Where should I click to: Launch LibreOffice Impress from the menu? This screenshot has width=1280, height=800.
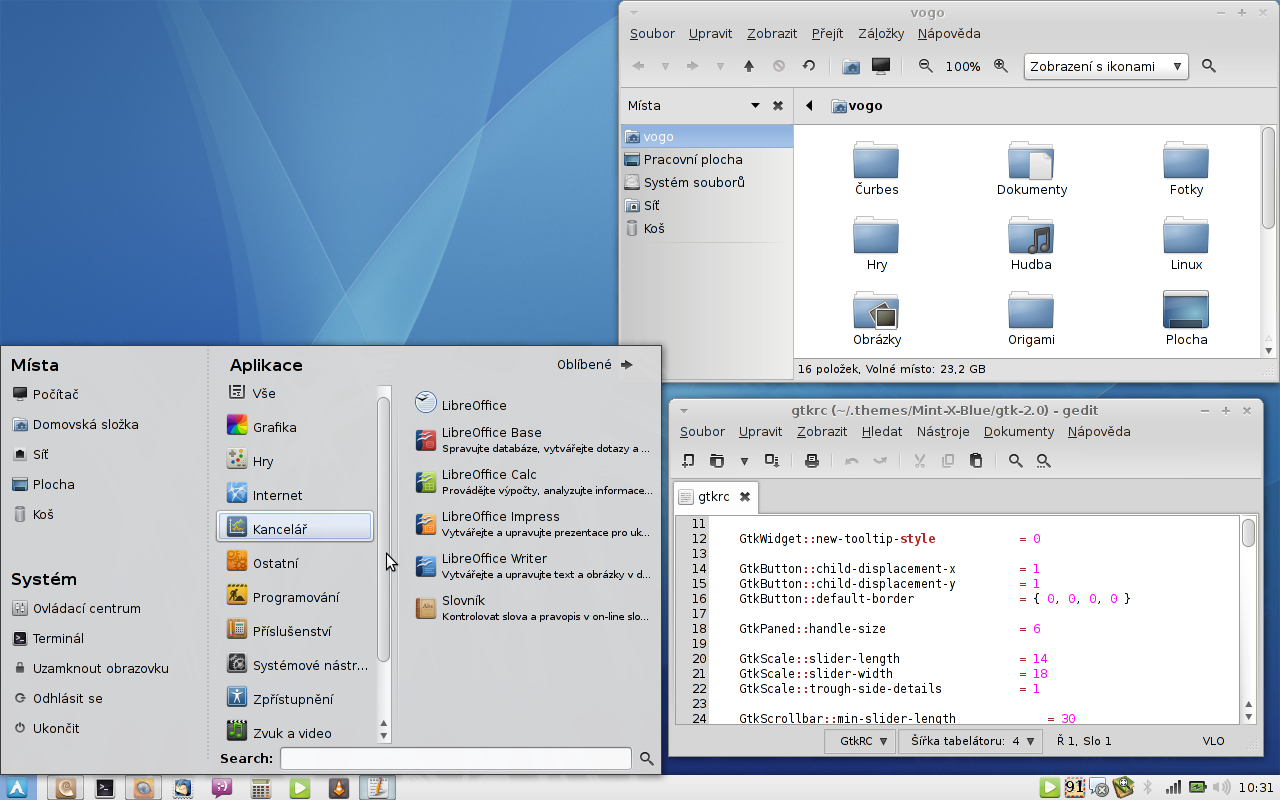[x=532, y=524]
